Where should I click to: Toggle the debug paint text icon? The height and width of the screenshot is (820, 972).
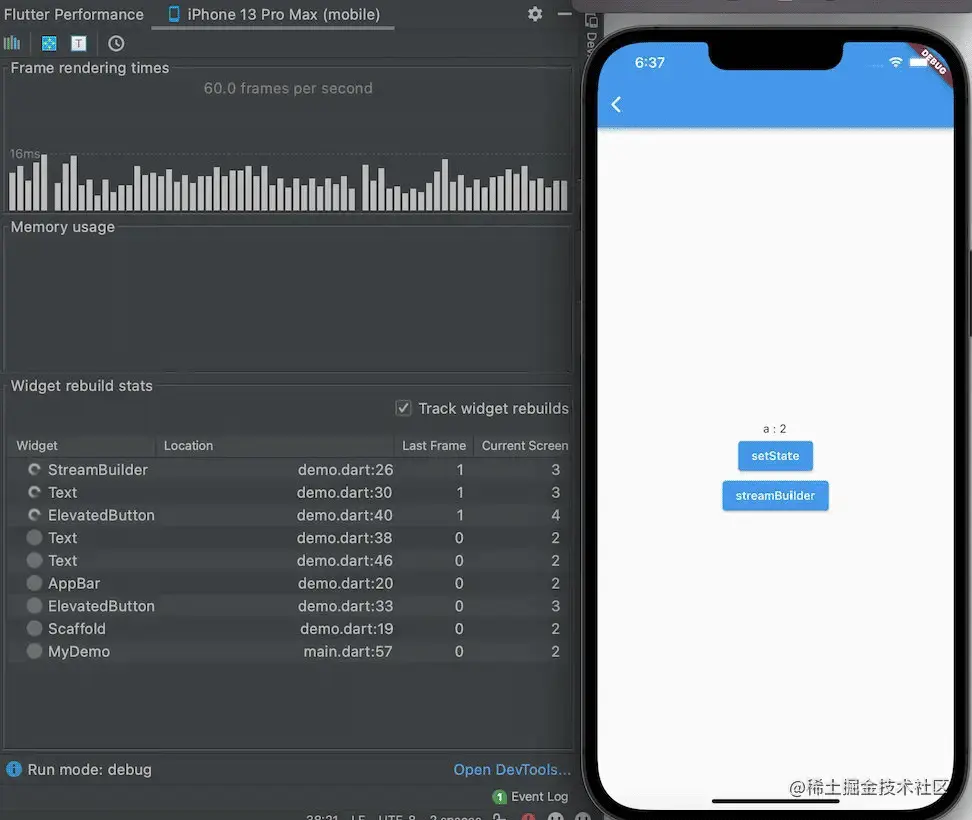pos(79,43)
